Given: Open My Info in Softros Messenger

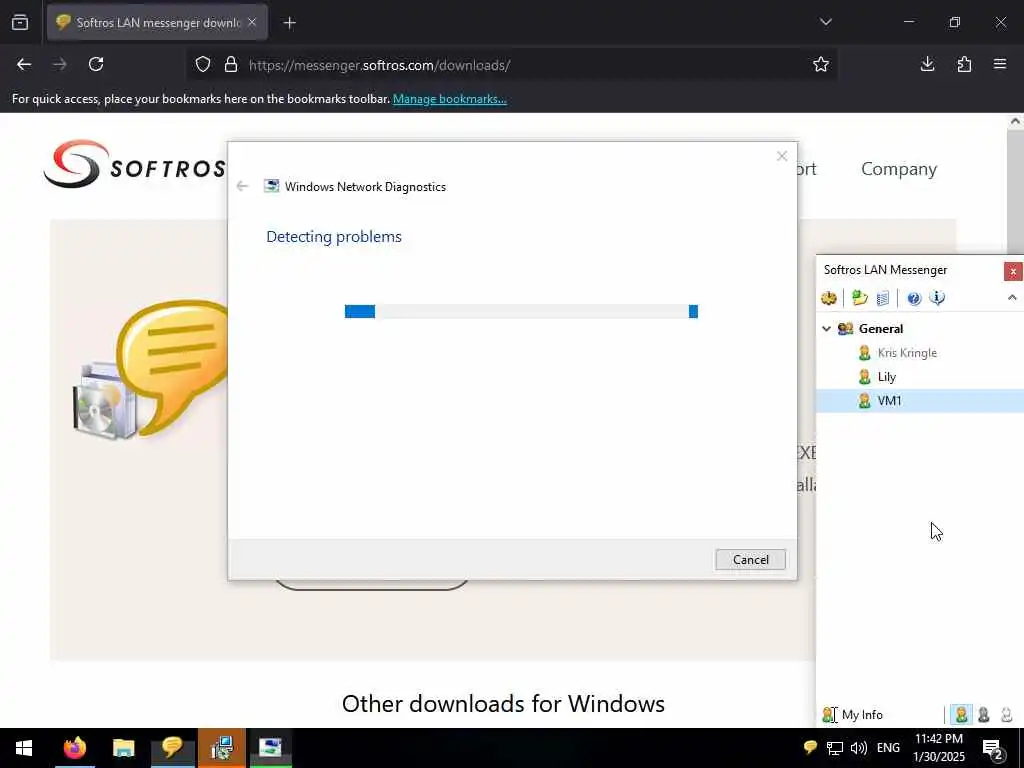Looking at the screenshot, I should pyautogui.click(x=853, y=714).
